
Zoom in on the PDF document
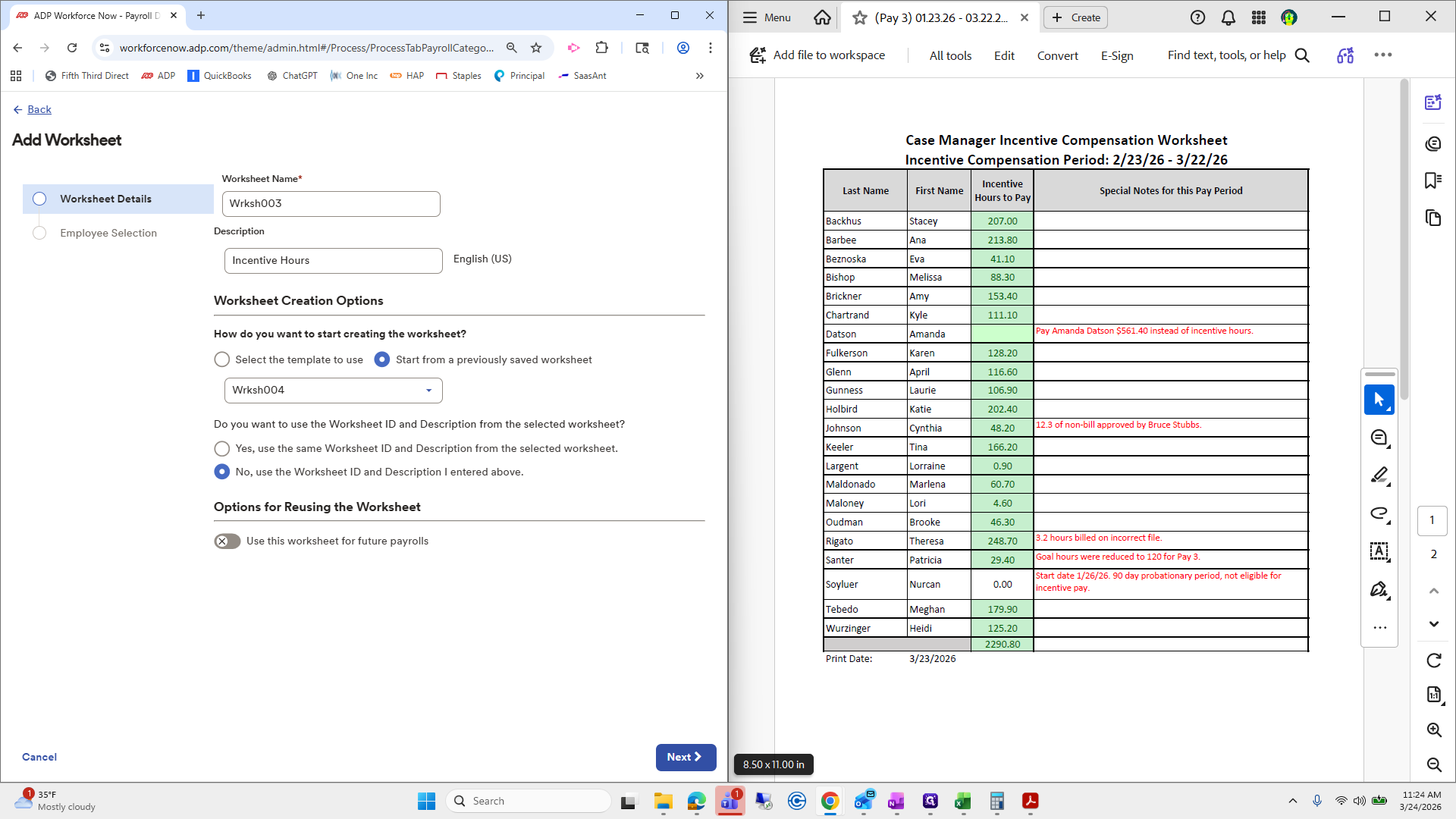coord(1433,730)
